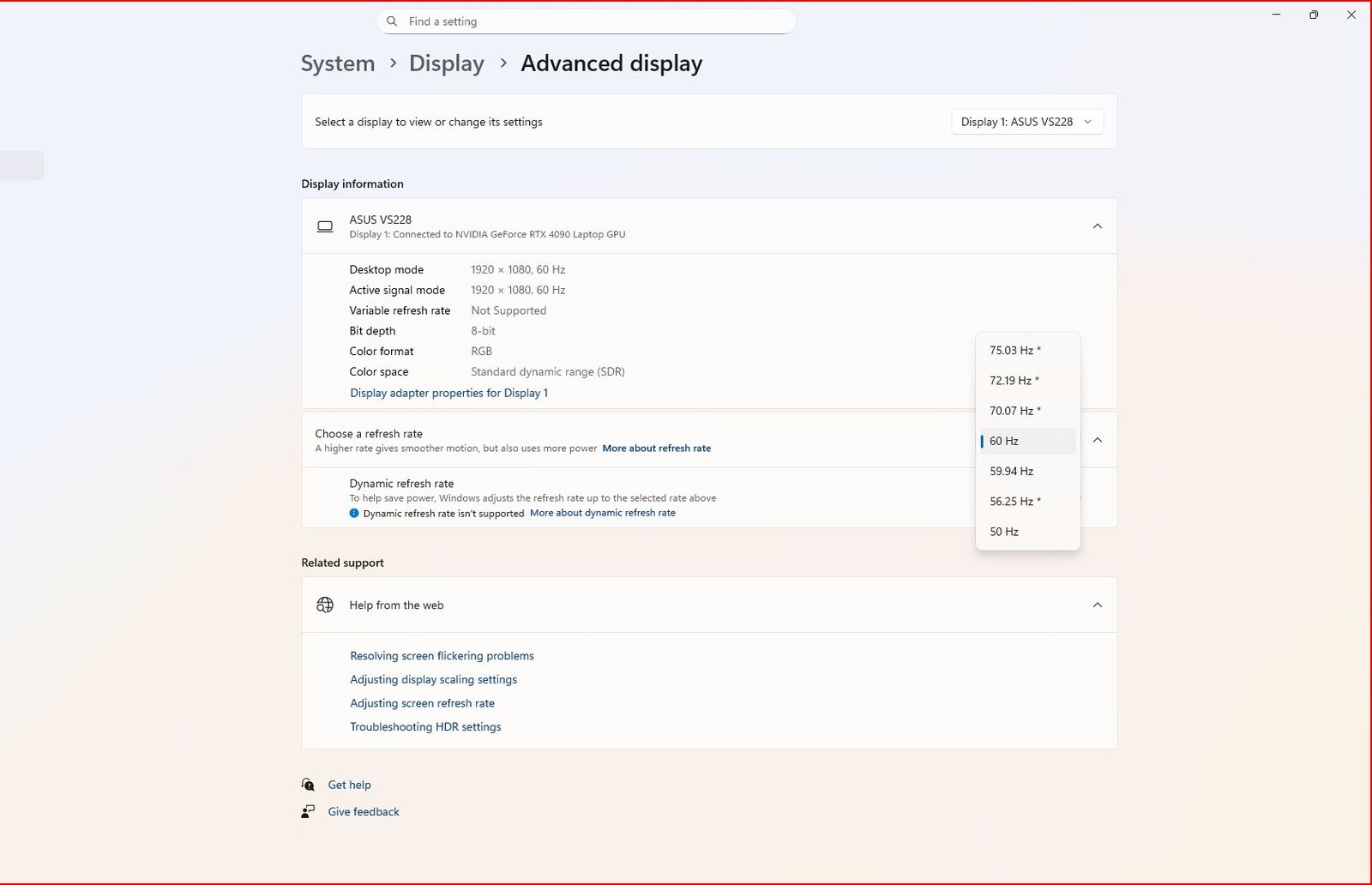Screen dimensions: 1372x885
Task: Click the globe icon for web help
Action: coord(325,605)
